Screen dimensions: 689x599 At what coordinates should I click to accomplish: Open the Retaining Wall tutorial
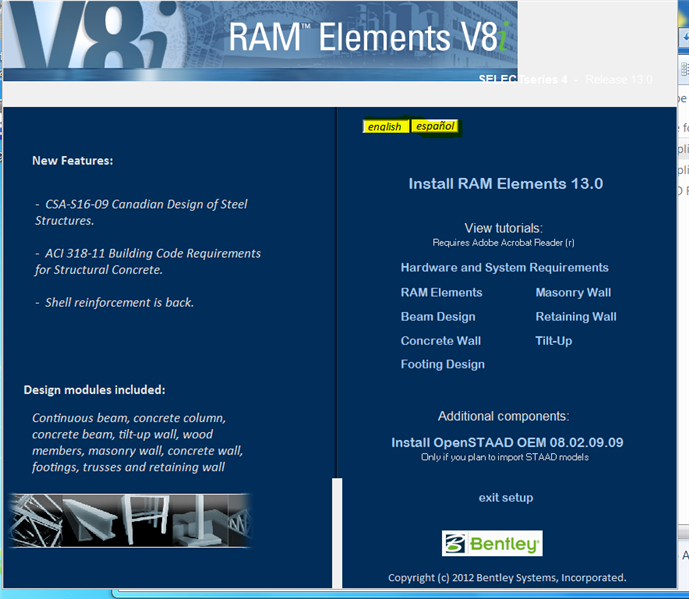click(x=576, y=317)
